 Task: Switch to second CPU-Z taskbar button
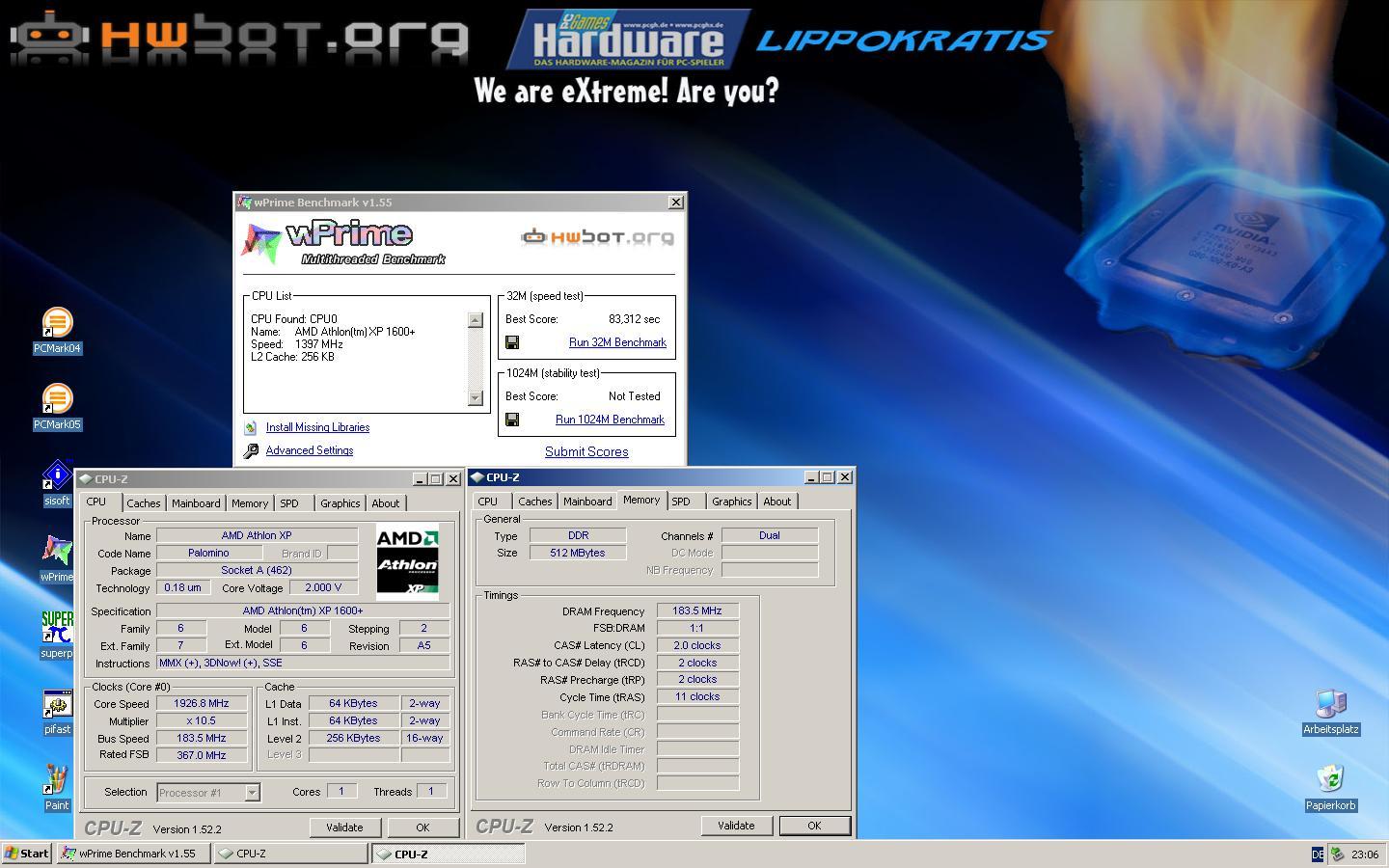449,854
